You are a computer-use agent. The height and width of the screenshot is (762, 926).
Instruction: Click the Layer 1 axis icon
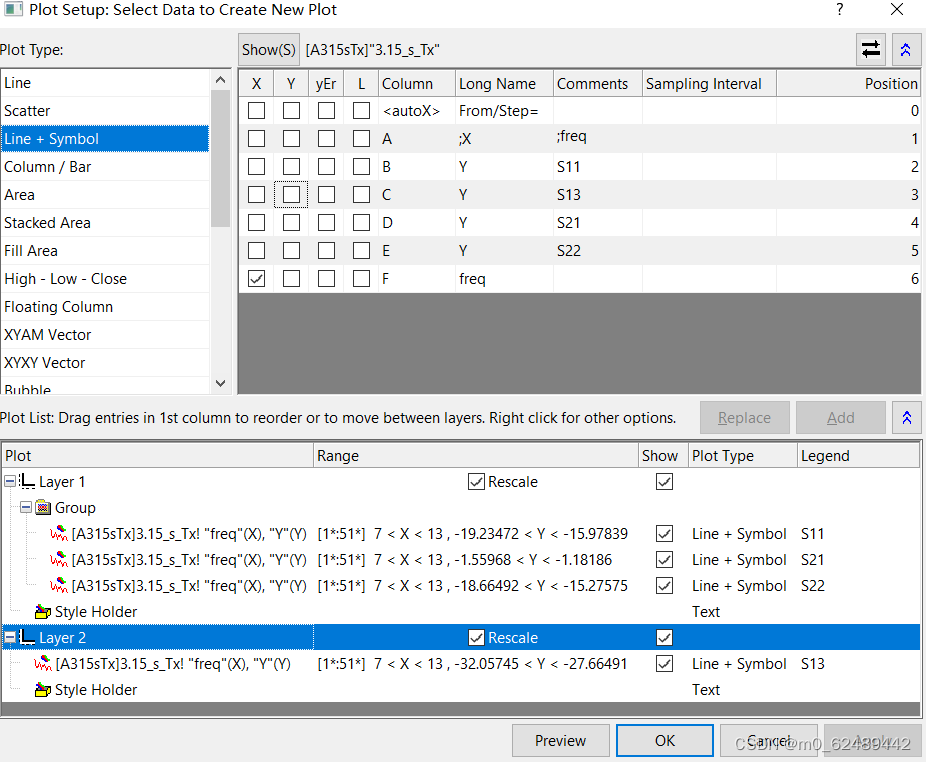click(27, 481)
